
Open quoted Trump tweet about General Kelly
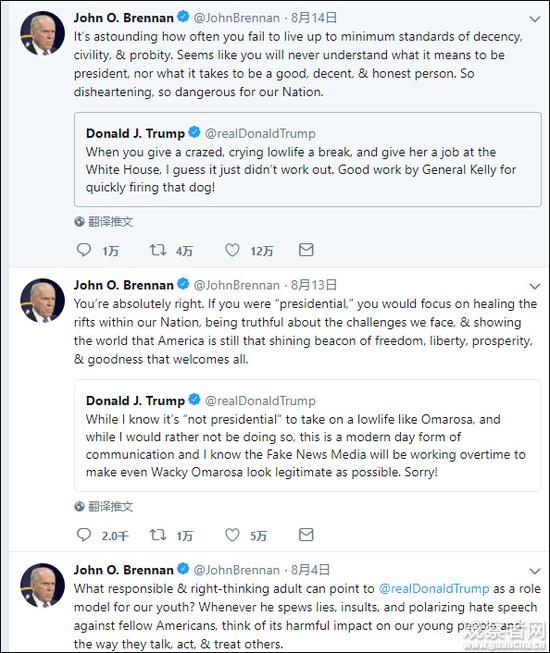tap(308, 160)
